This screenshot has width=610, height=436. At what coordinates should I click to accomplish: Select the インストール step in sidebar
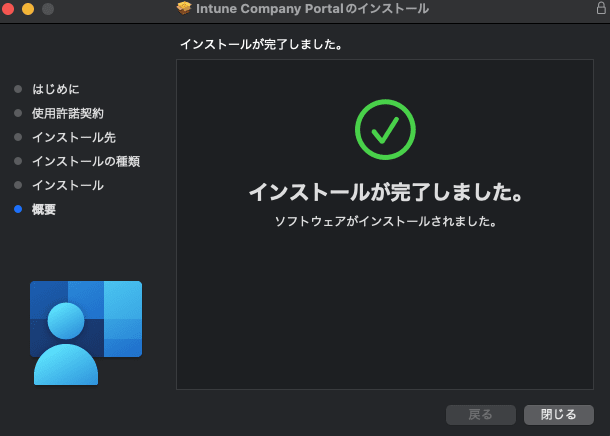point(68,185)
